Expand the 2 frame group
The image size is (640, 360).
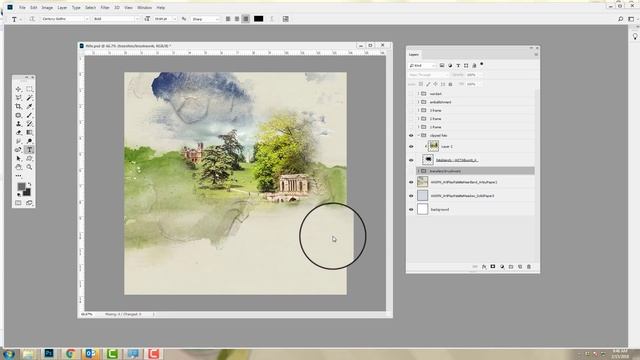(418, 118)
